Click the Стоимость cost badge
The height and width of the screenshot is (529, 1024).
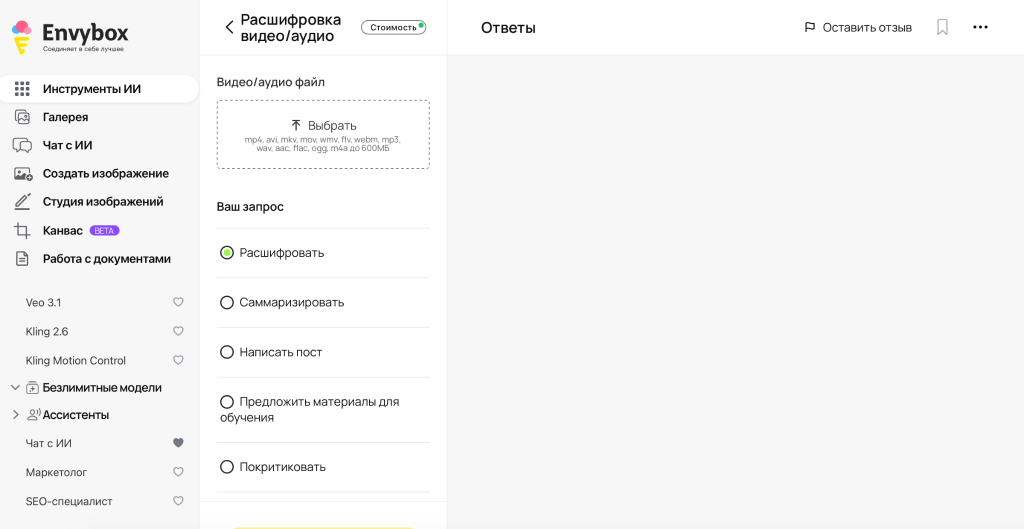pyautogui.click(x=393, y=27)
